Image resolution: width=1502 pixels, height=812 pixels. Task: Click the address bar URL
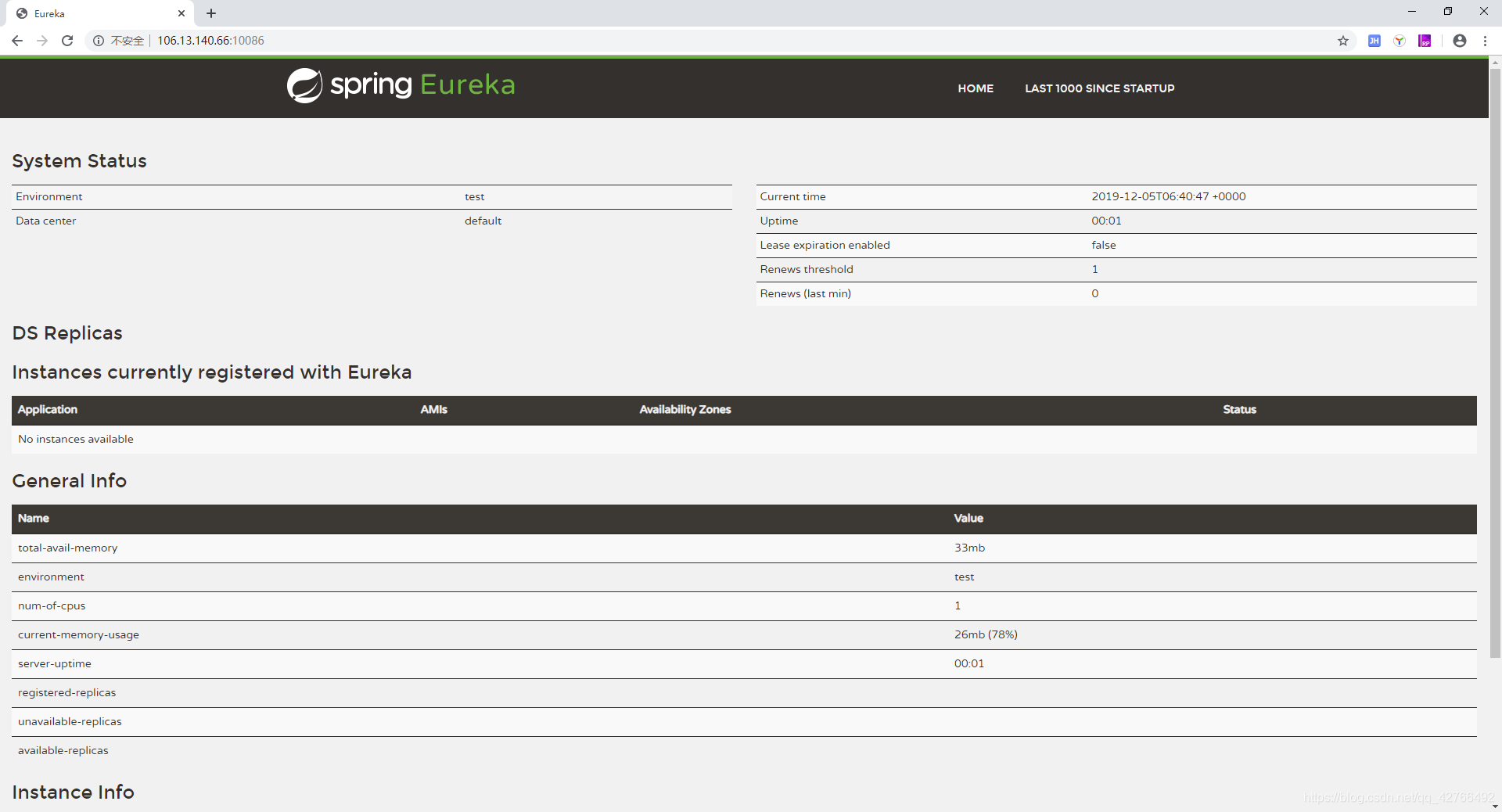[210, 41]
